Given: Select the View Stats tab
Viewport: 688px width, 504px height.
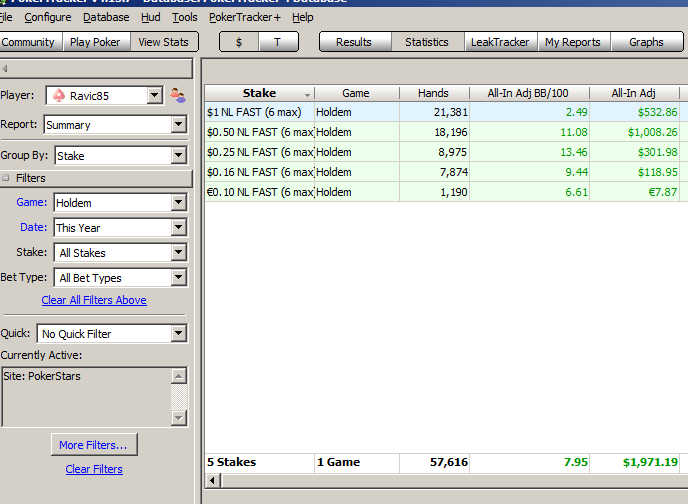Looking at the screenshot, I should pyautogui.click(x=164, y=42).
